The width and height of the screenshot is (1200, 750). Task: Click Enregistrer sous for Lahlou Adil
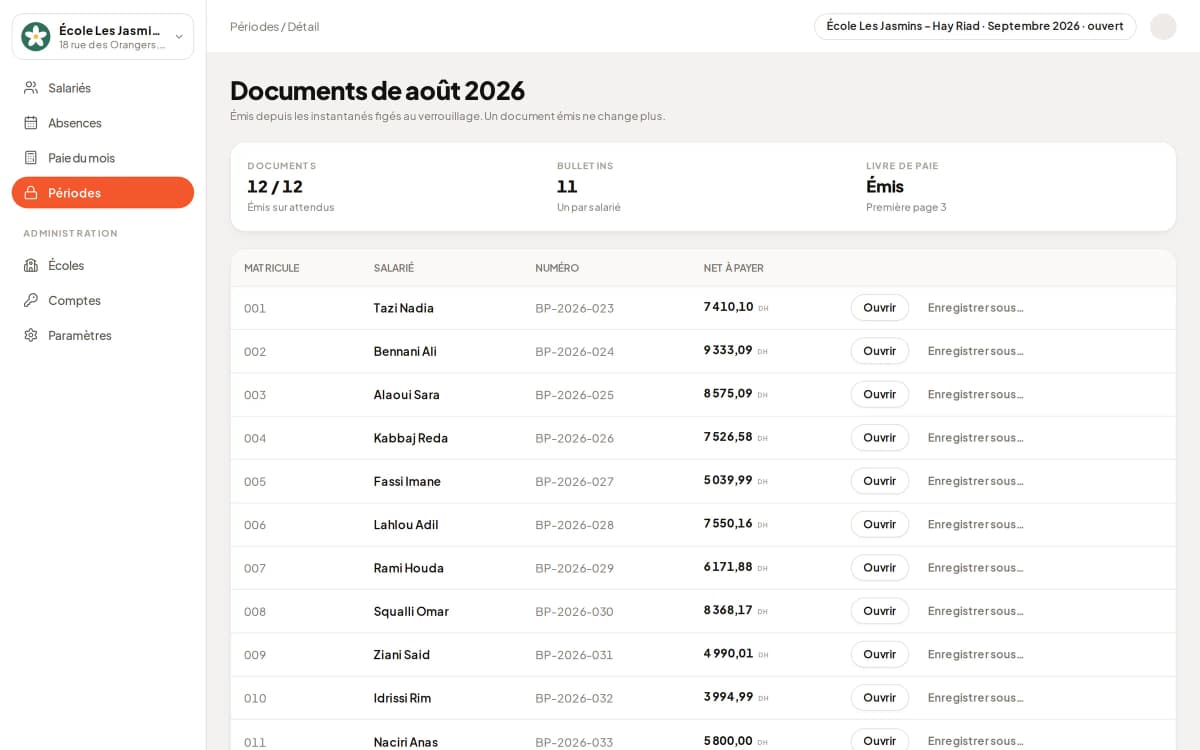pyautogui.click(x=975, y=524)
